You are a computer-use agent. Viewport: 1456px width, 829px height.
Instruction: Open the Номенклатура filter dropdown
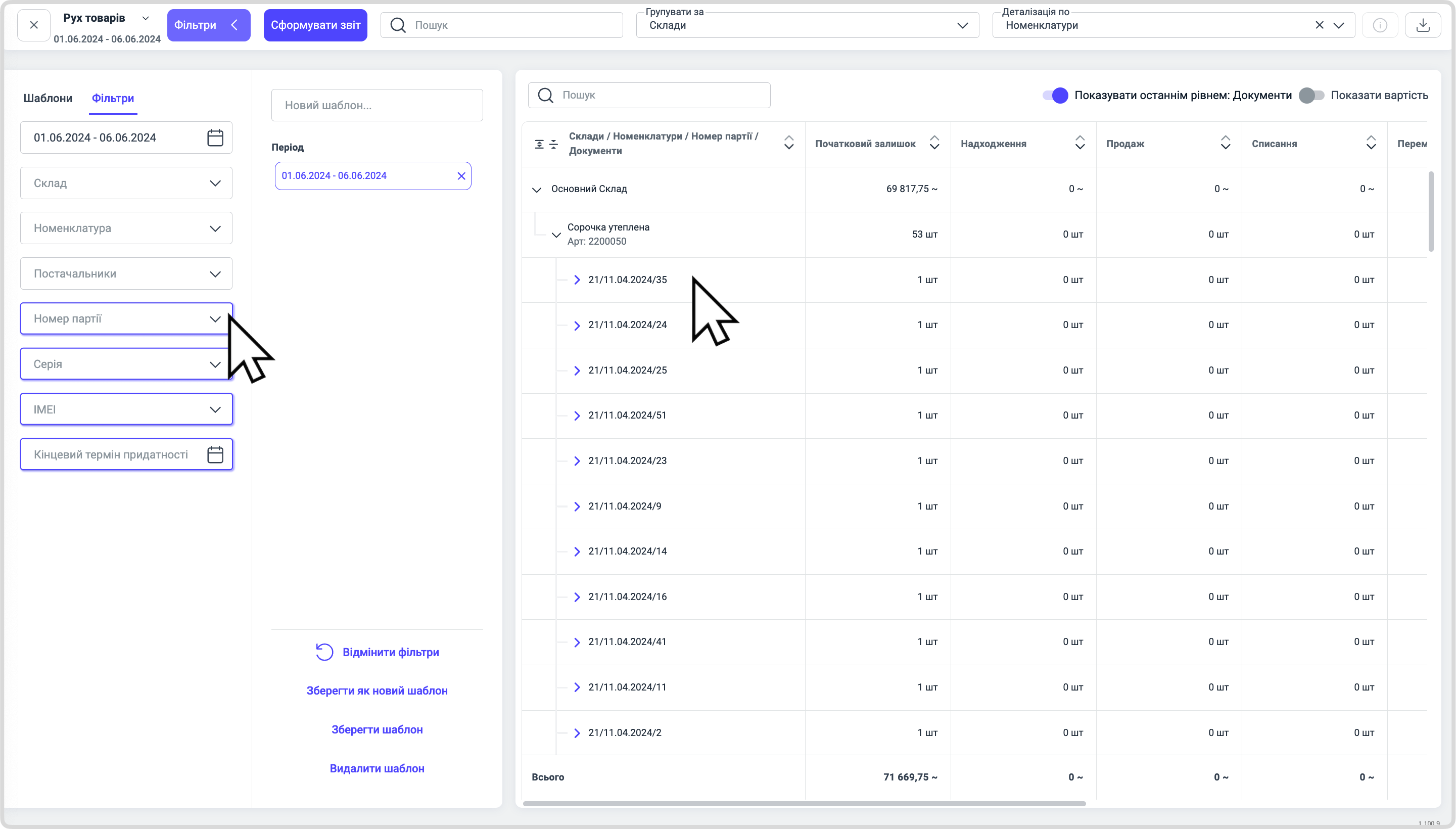[126, 228]
